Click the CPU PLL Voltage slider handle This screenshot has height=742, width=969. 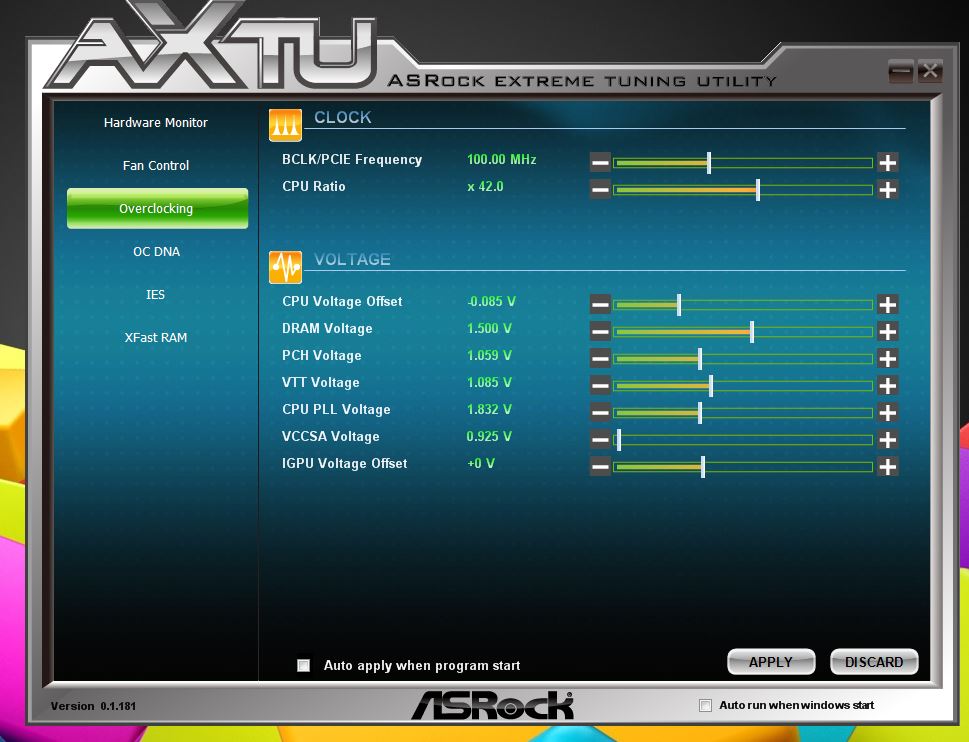700,412
